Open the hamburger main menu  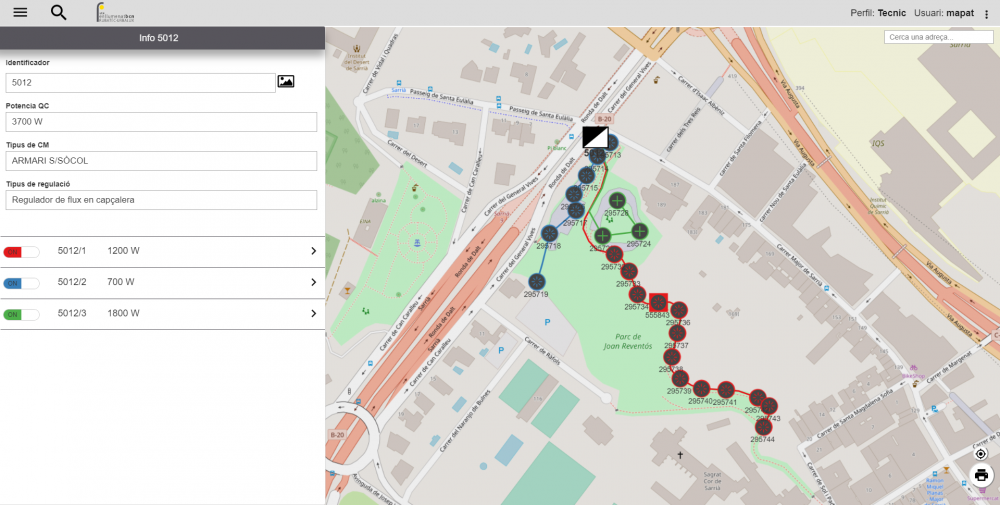20,12
